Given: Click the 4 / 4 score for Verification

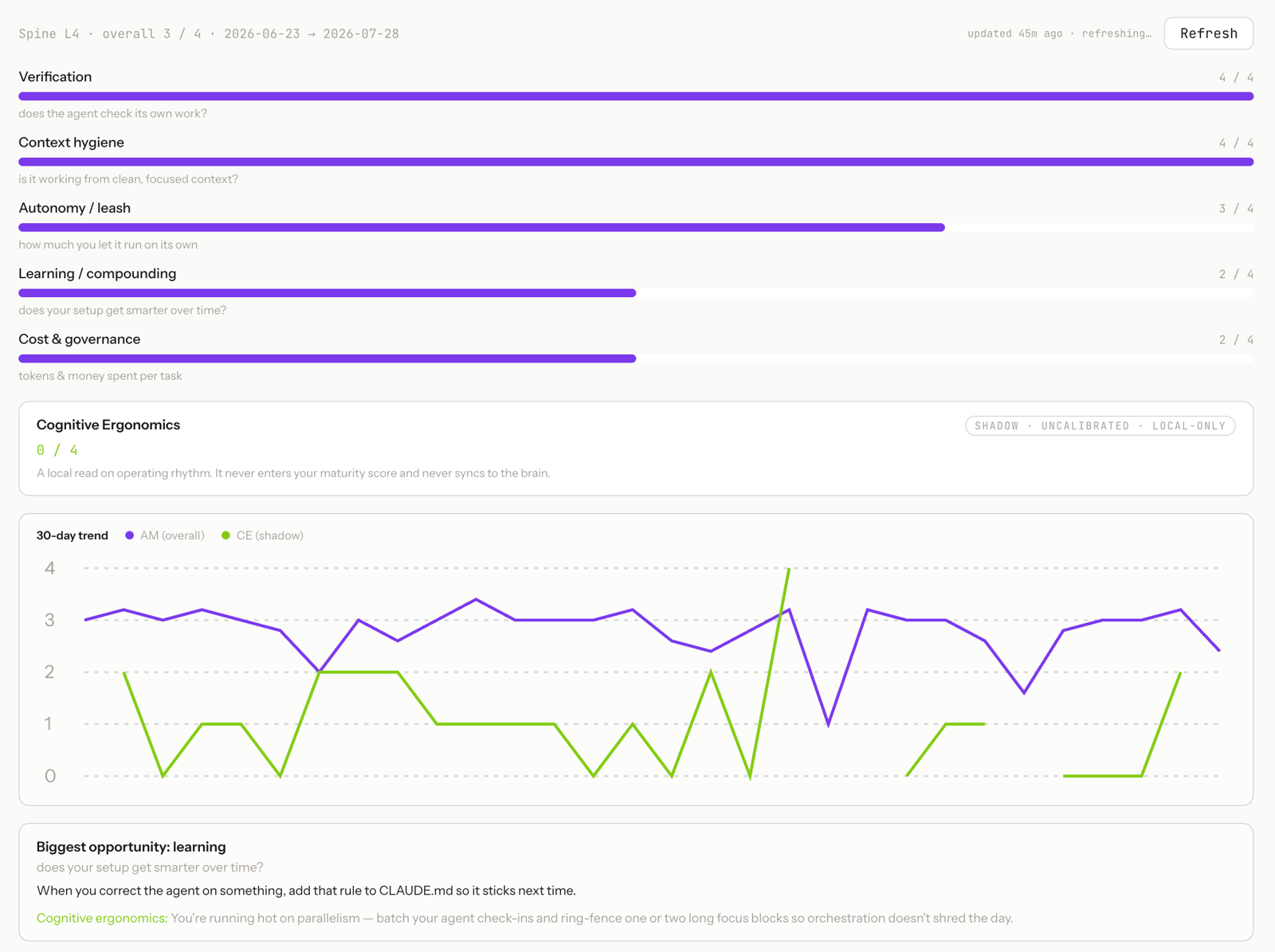Looking at the screenshot, I should 1236,77.
